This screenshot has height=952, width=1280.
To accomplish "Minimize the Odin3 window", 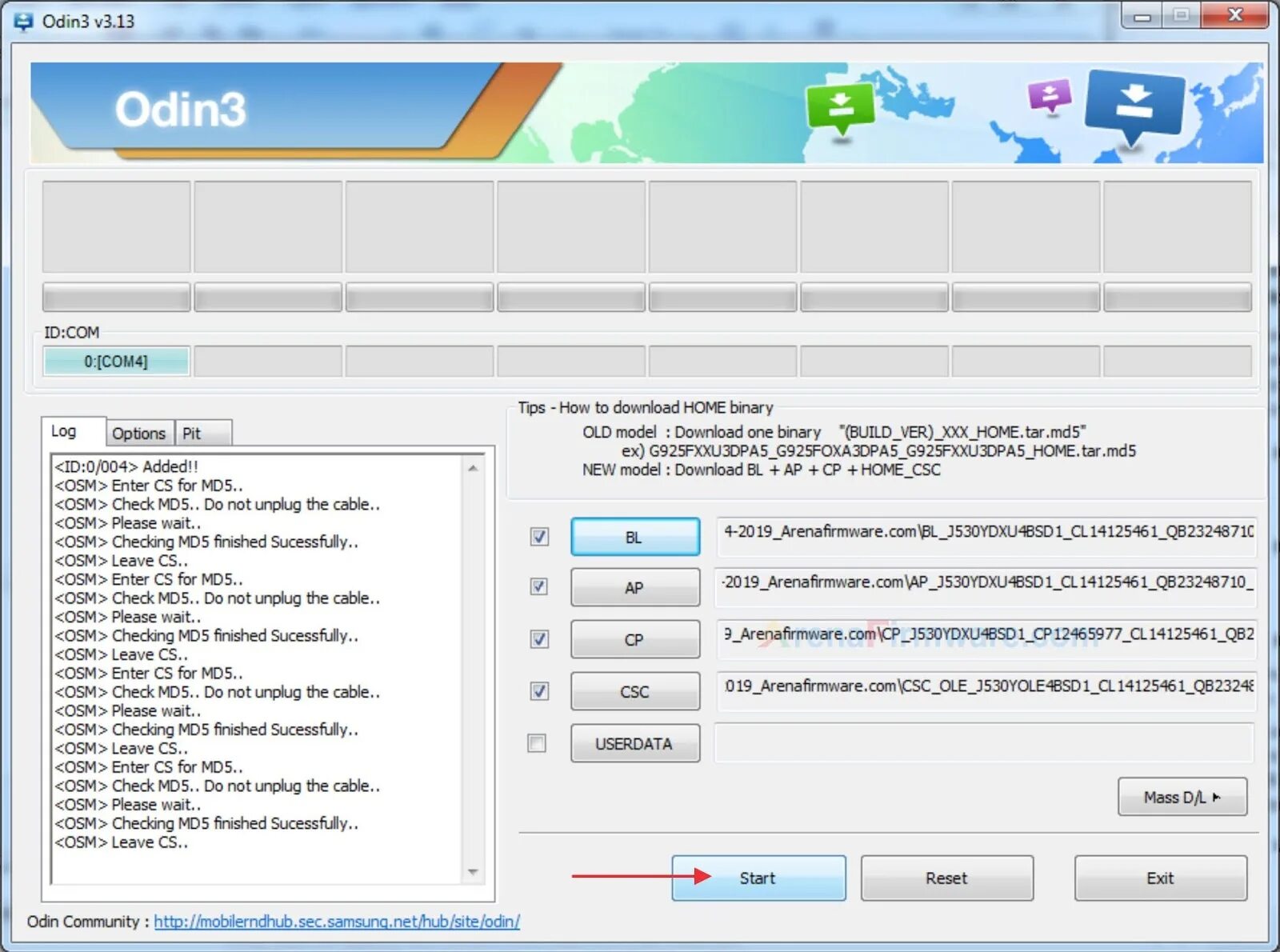I will coord(1142,16).
